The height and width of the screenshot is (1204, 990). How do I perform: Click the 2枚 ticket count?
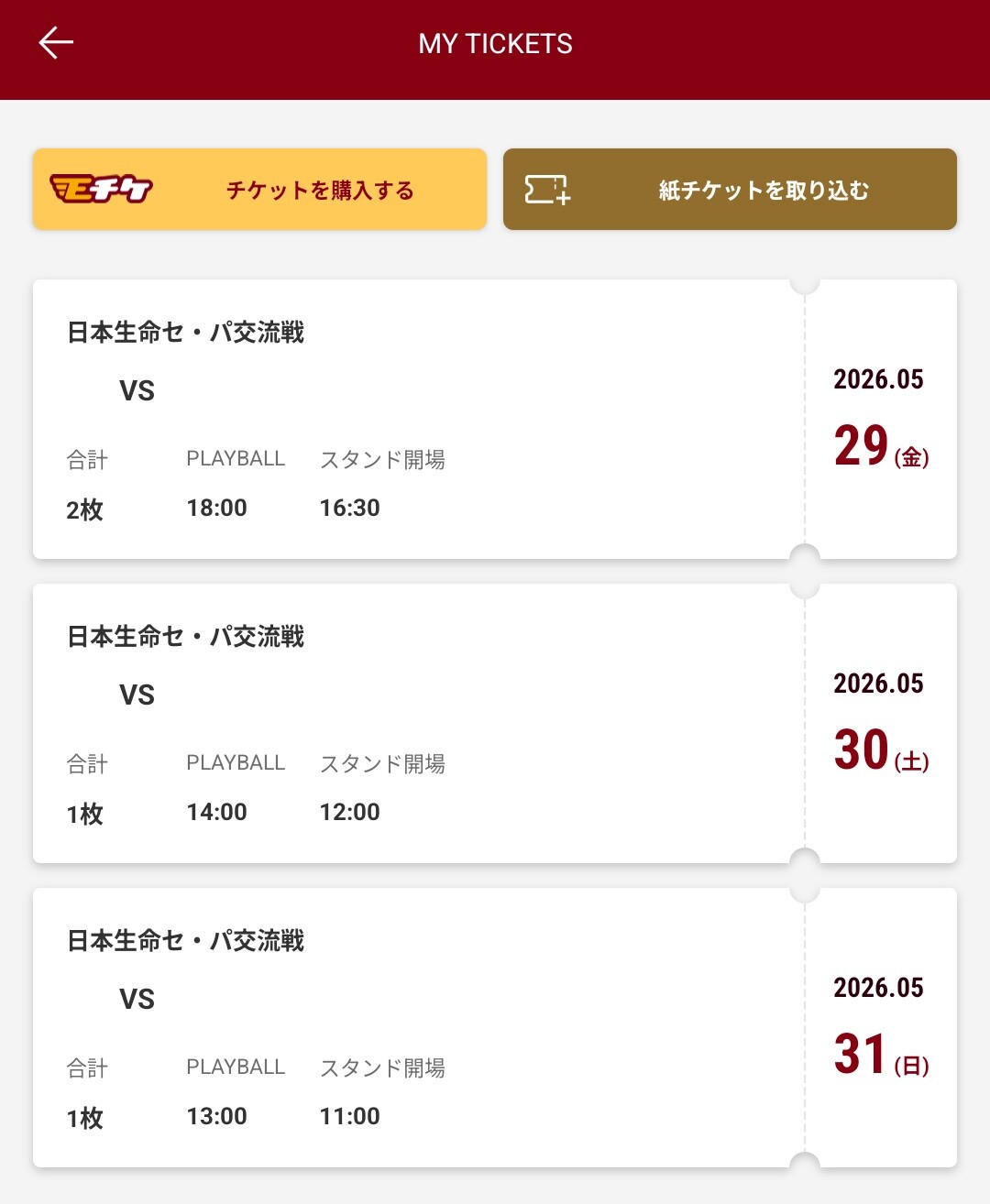(x=84, y=509)
